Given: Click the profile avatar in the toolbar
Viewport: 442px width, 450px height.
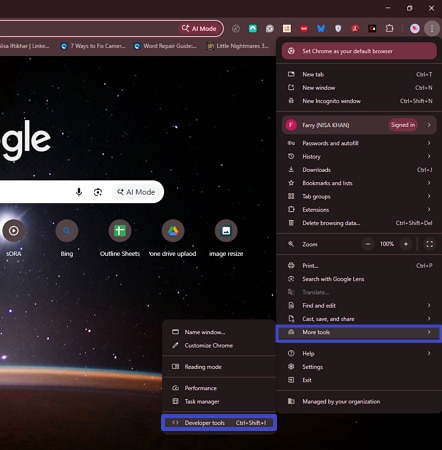Looking at the screenshot, I should [415, 29].
